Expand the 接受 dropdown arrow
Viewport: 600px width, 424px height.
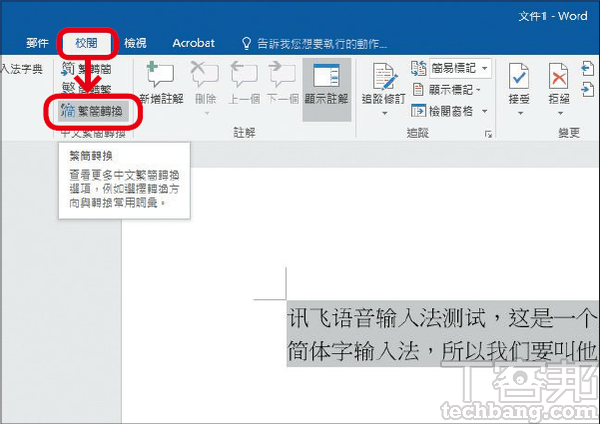(x=520, y=113)
